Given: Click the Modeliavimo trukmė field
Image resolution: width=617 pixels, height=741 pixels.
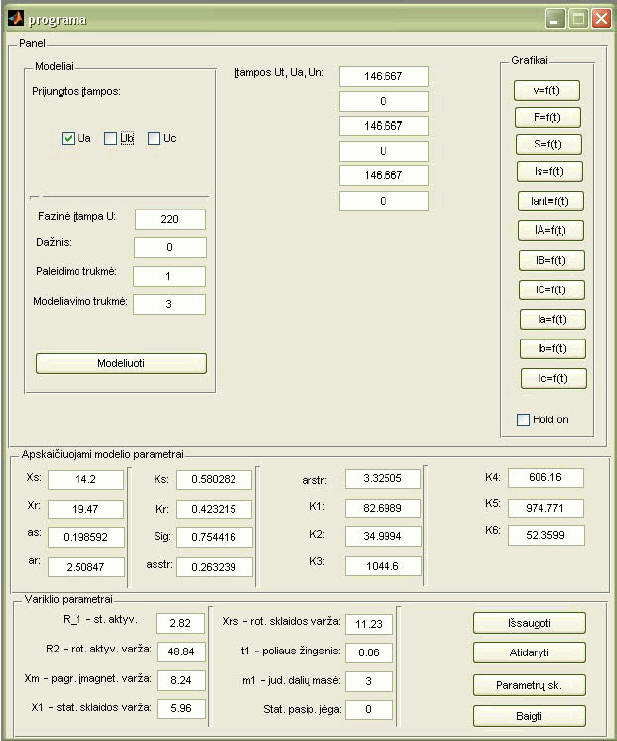Looking at the screenshot, I should [x=169, y=304].
